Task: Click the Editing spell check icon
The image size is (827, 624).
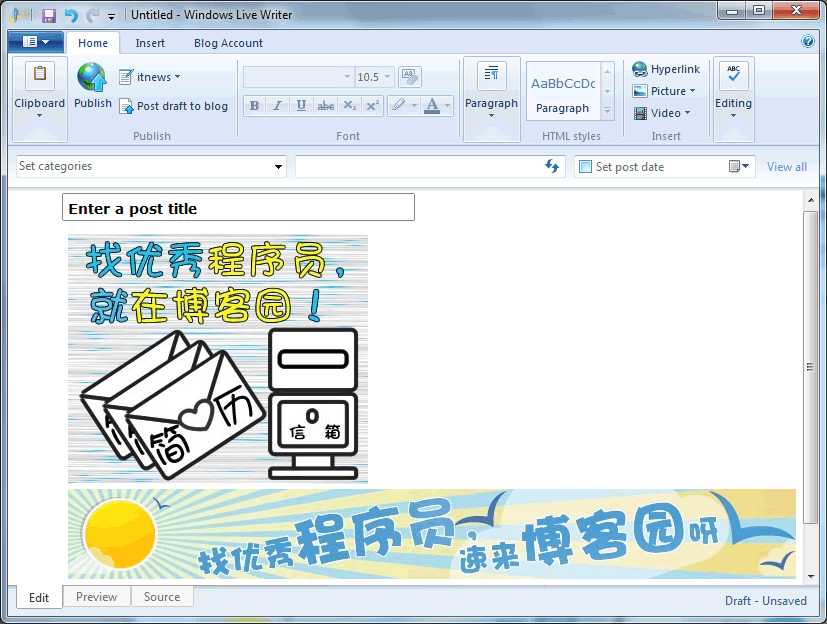Action: pyautogui.click(x=733, y=75)
